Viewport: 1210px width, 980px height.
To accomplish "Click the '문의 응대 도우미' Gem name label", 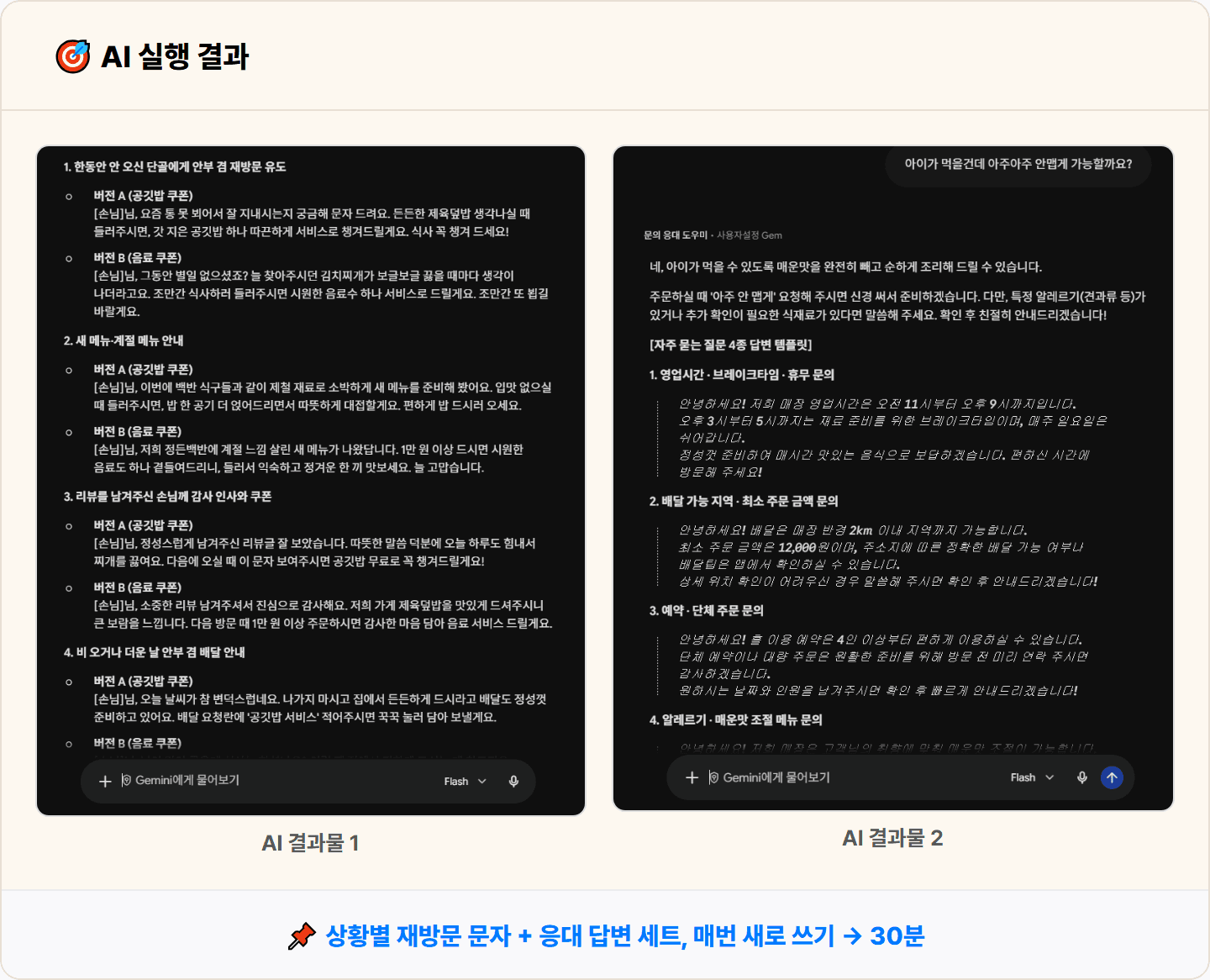I will click(675, 235).
